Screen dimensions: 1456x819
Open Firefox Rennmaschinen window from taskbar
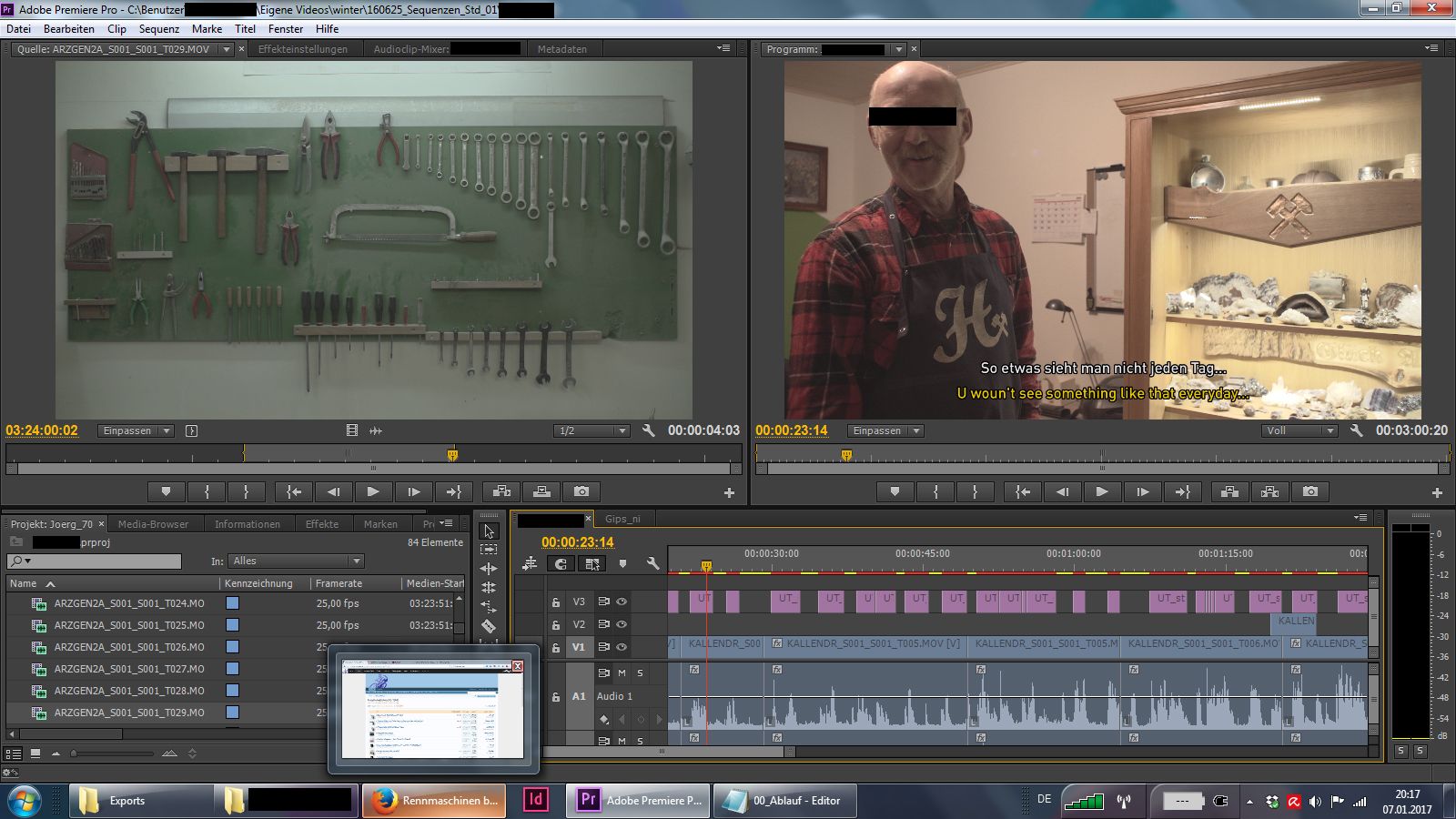(x=434, y=801)
